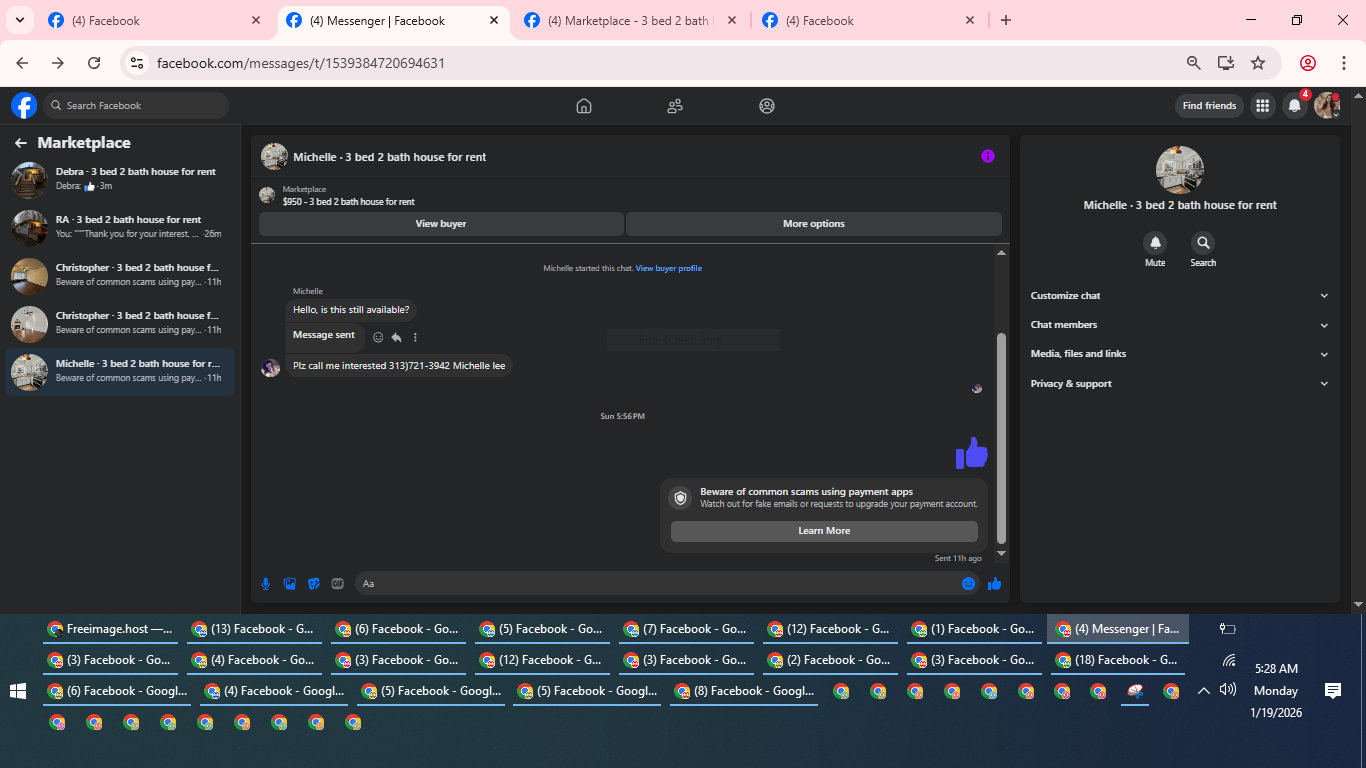Open the $950 listing thumbnail under header
This screenshot has height=768, width=1366.
267,195
